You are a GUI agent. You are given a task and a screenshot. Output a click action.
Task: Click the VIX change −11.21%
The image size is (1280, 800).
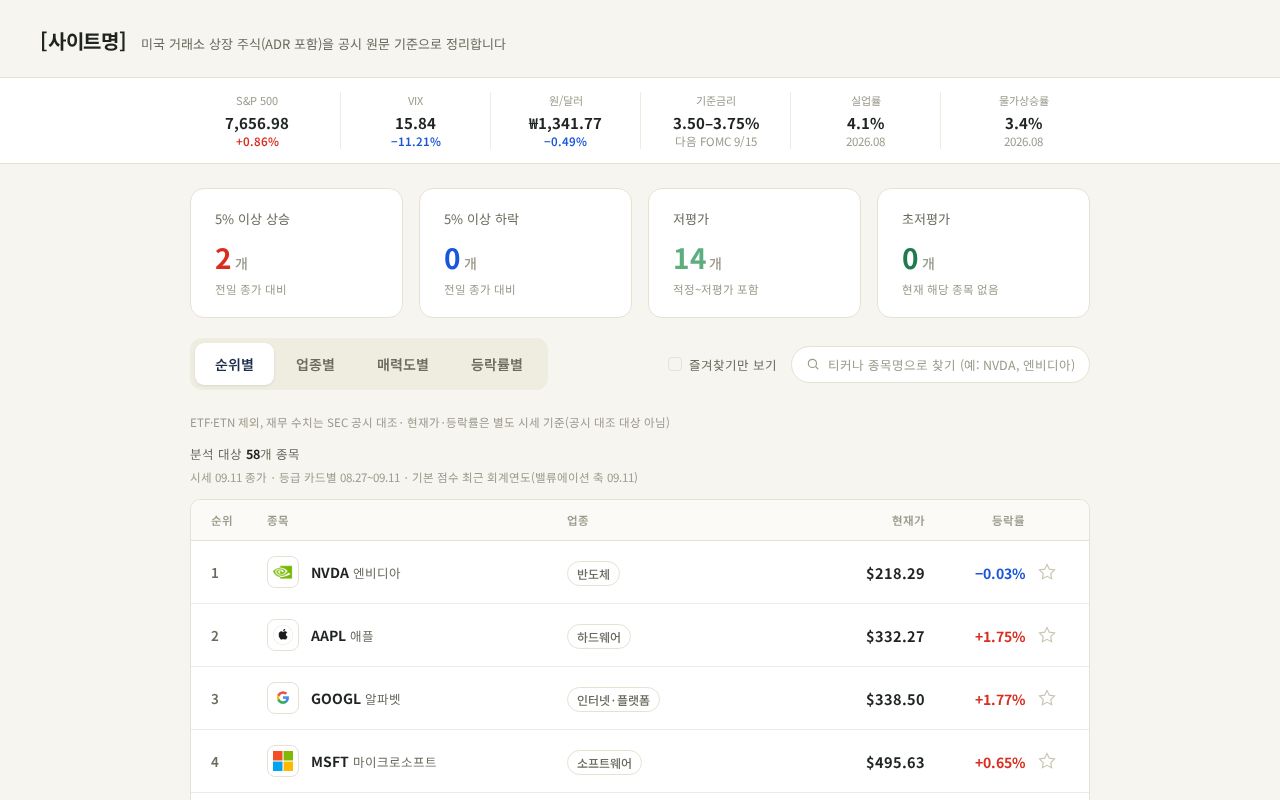[x=415, y=142]
